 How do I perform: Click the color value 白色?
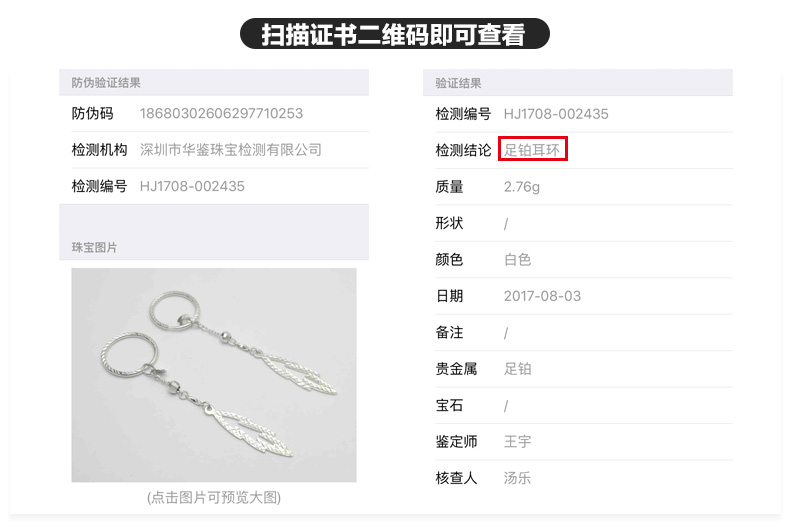(517, 259)
